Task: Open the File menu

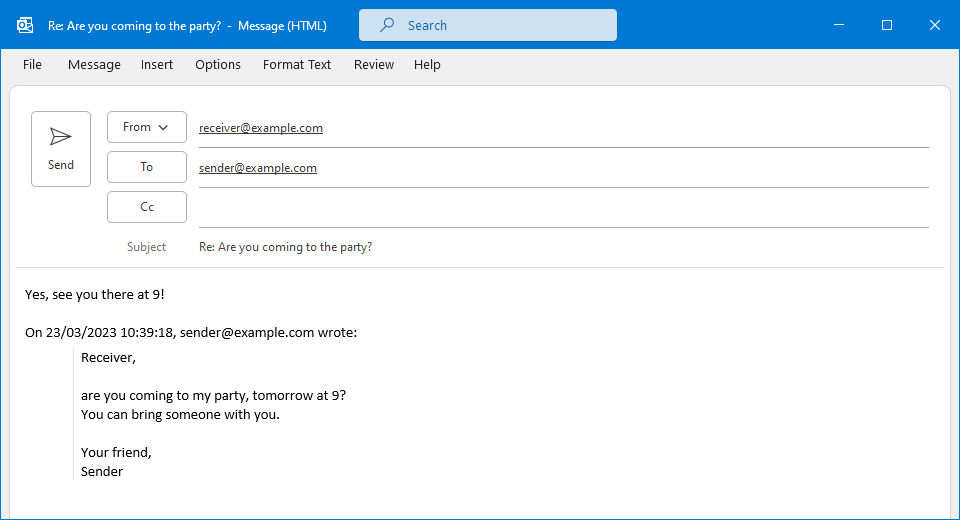Action: (x=32, y=64)
